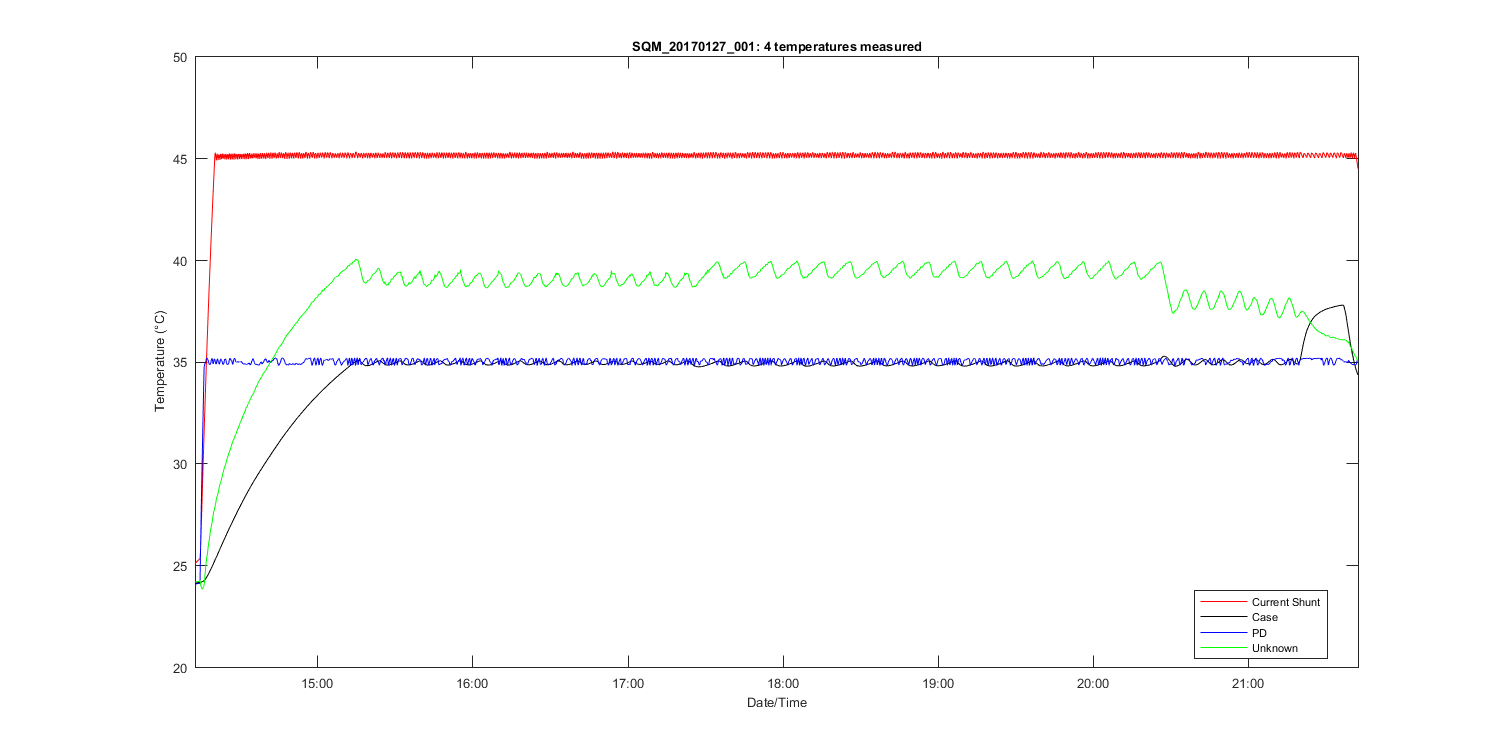Click the 18:00 x-axis tick label
This screenshot has height=750, width=1500.
coord(782,683)
